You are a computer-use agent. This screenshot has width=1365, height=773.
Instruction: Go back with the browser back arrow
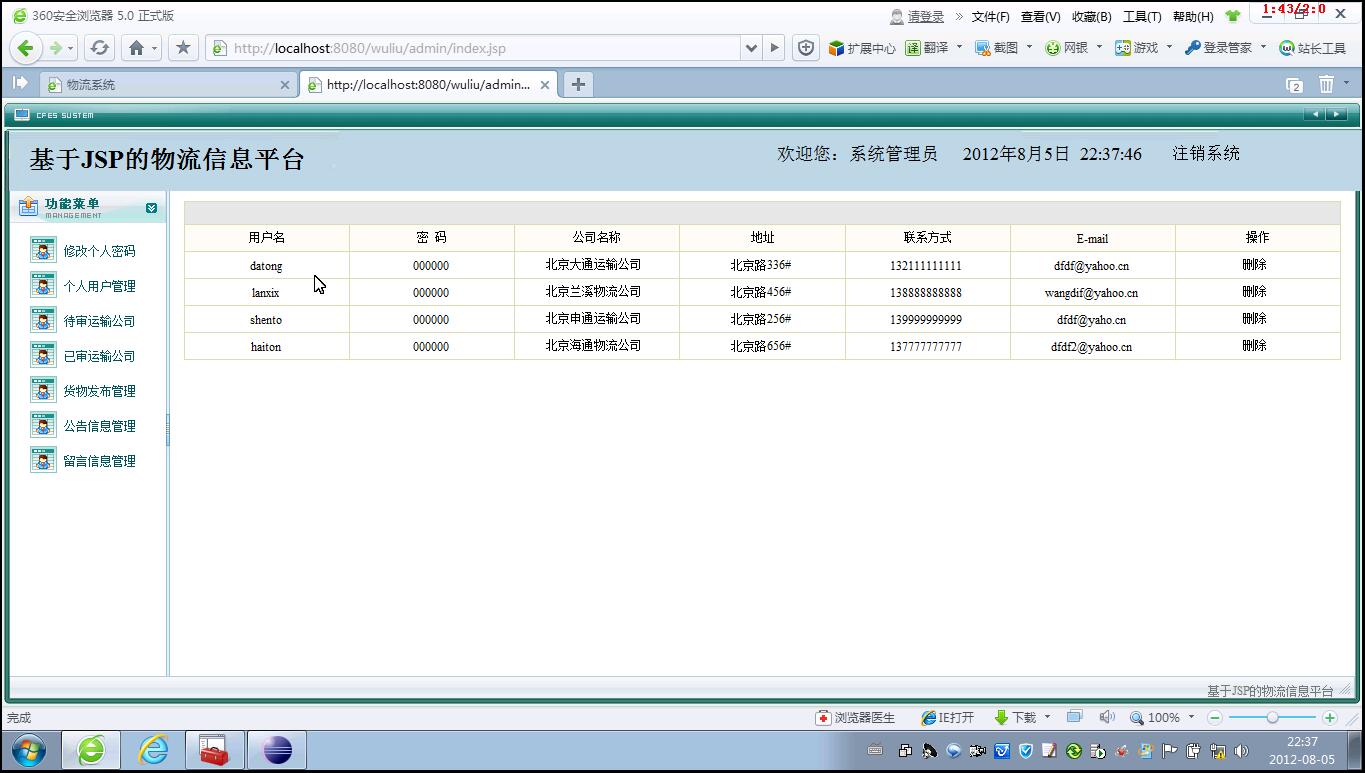26,48
